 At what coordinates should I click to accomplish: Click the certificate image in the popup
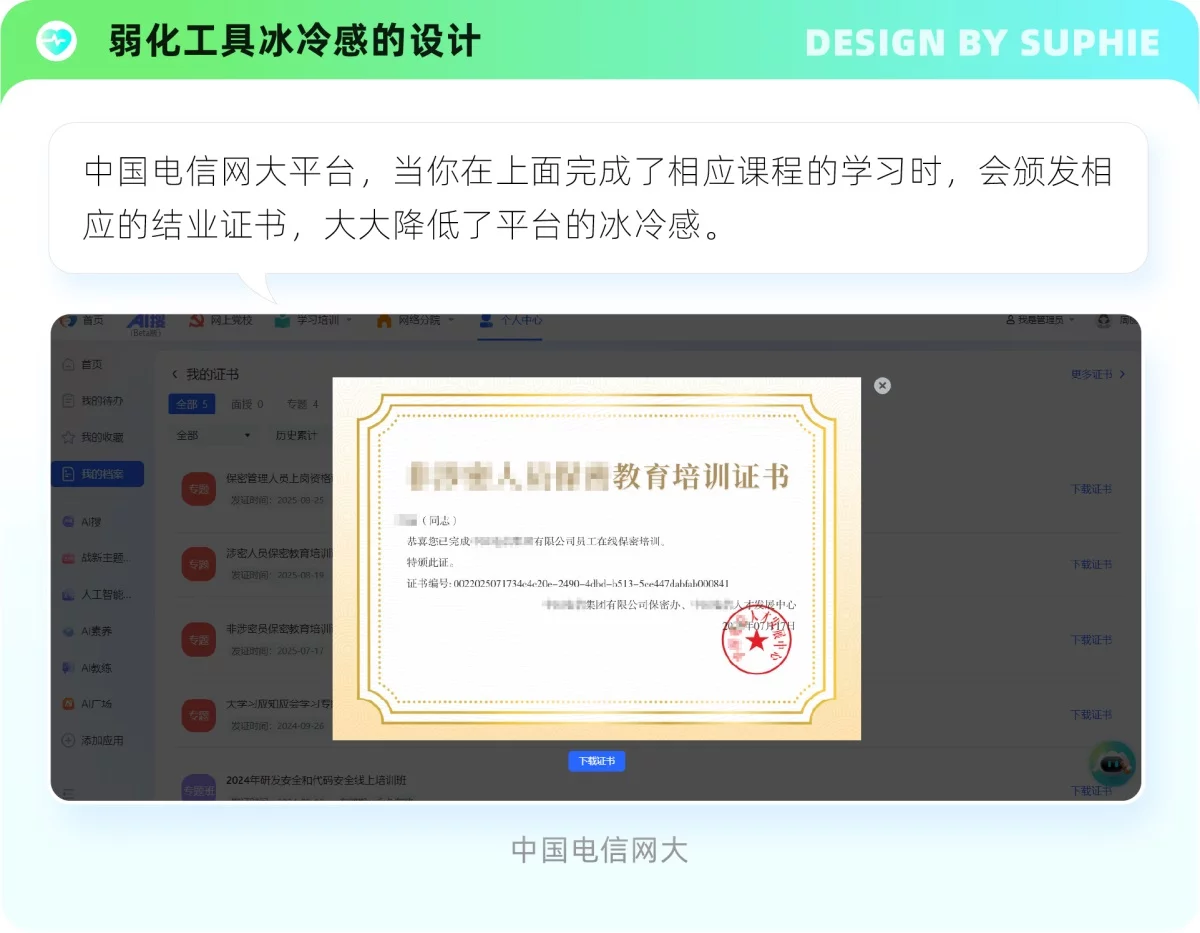click(597, 558)
